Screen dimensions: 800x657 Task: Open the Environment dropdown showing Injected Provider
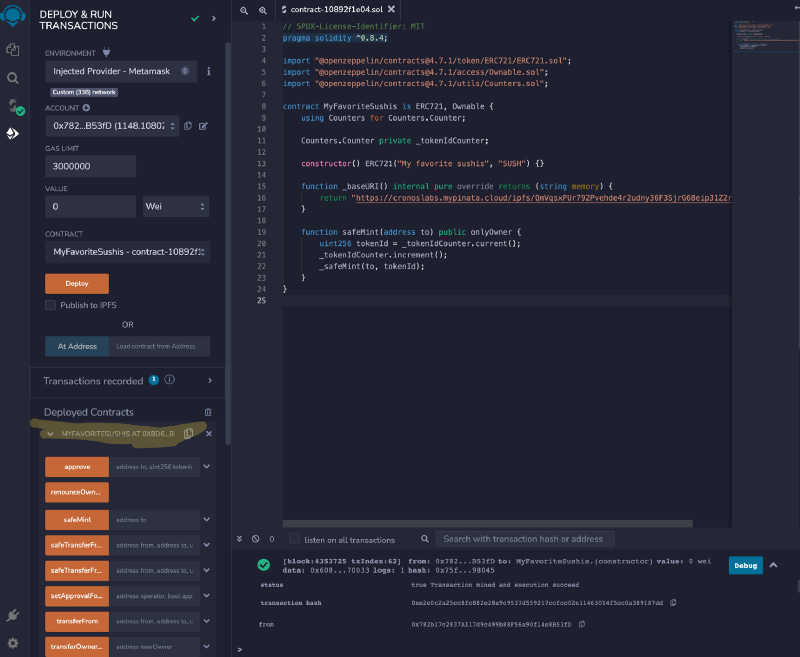tap(120, 71)
